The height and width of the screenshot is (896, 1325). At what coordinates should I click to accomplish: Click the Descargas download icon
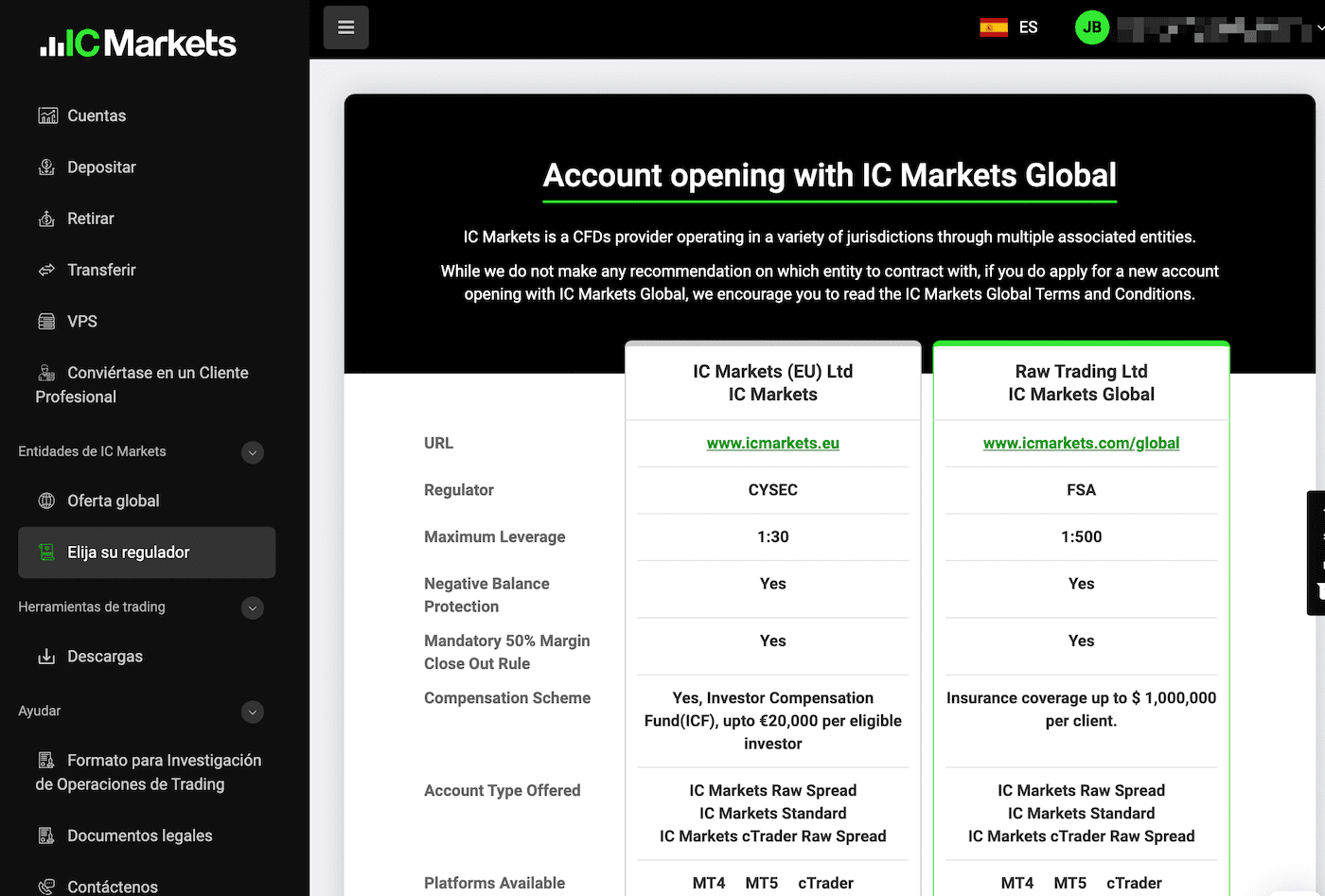[46, 657]
